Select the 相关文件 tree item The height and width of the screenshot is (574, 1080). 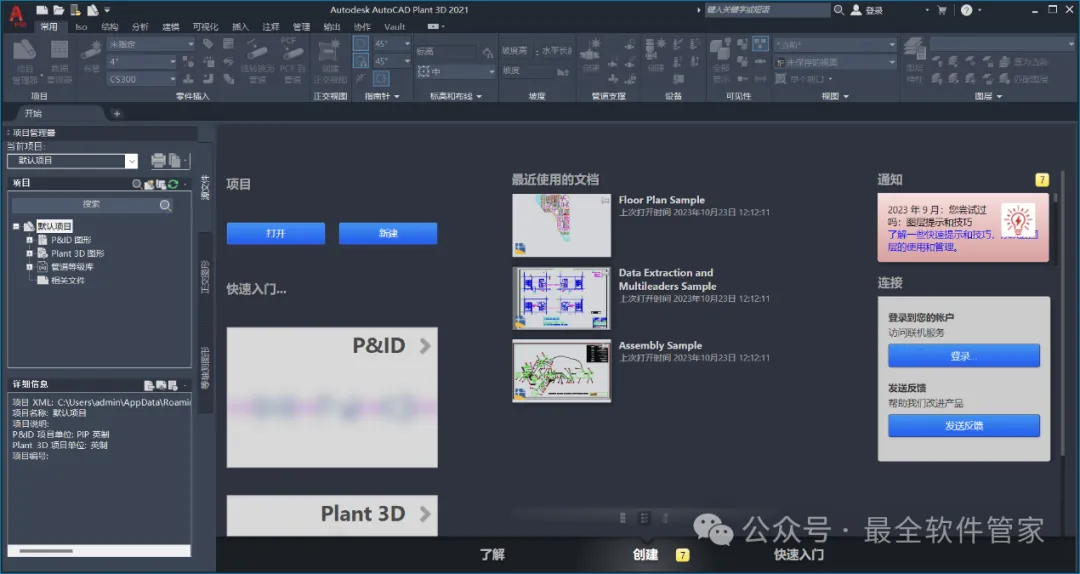[68, 280]
